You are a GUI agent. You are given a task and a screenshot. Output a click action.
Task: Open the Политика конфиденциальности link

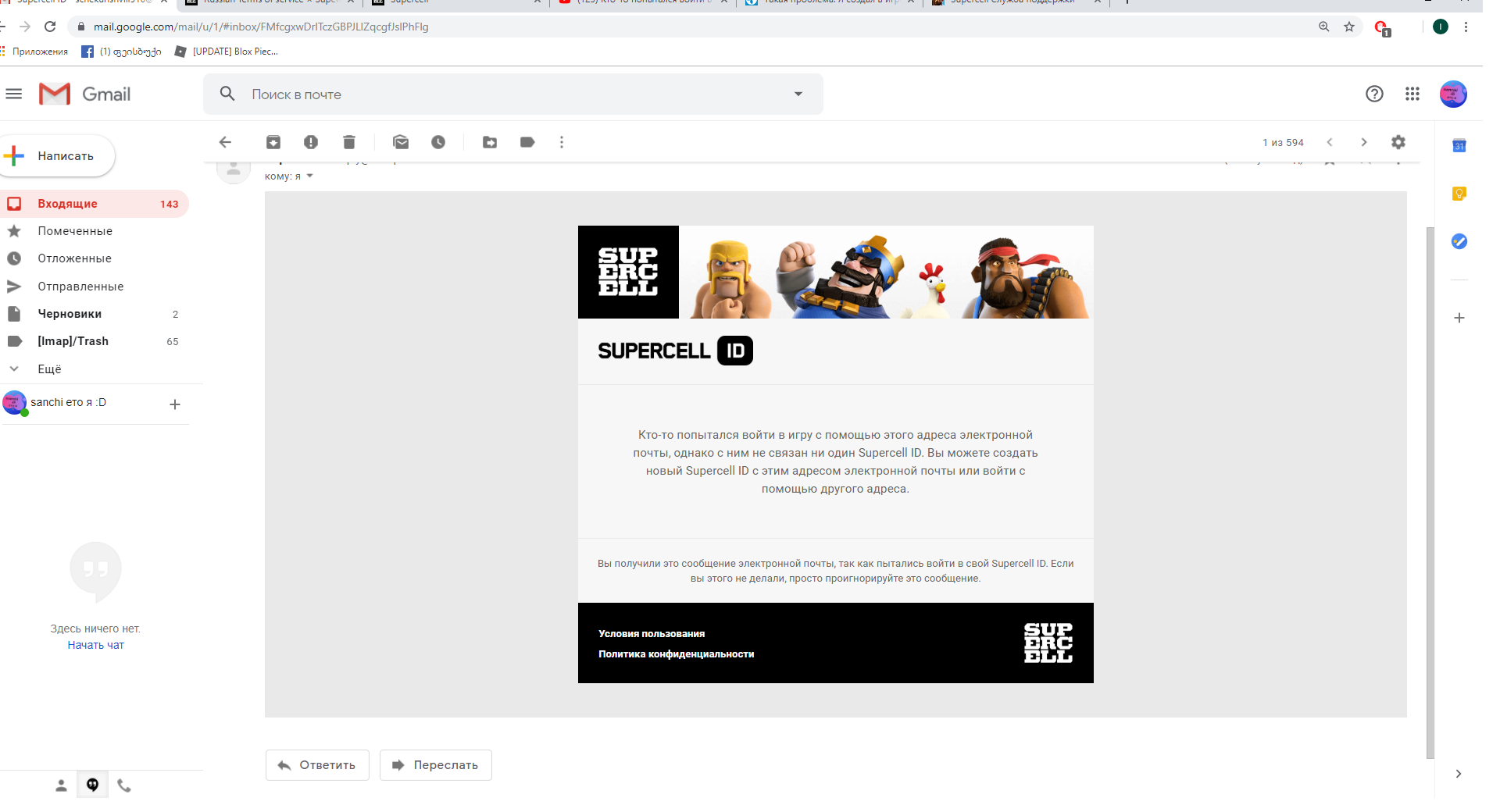pos(677,654)
